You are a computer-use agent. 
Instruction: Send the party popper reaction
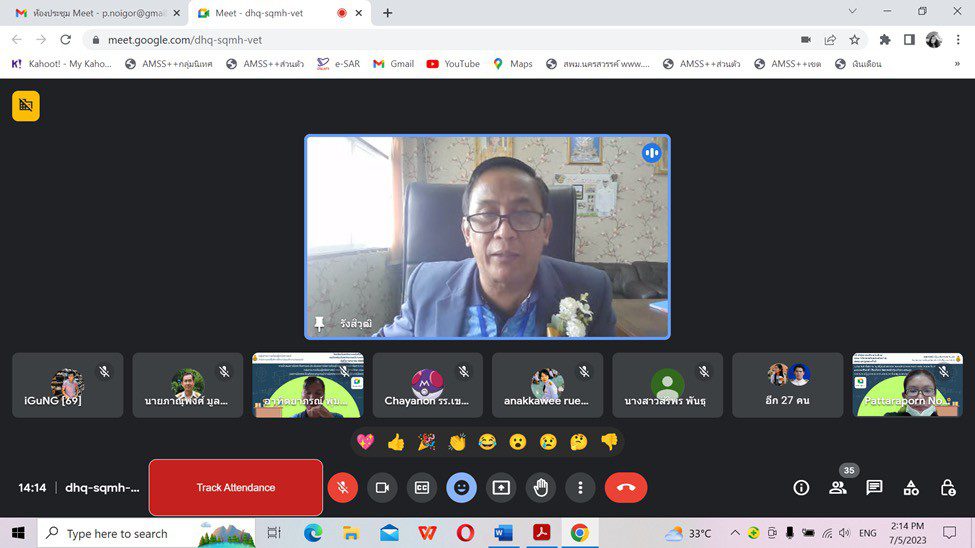coord(427,442)
